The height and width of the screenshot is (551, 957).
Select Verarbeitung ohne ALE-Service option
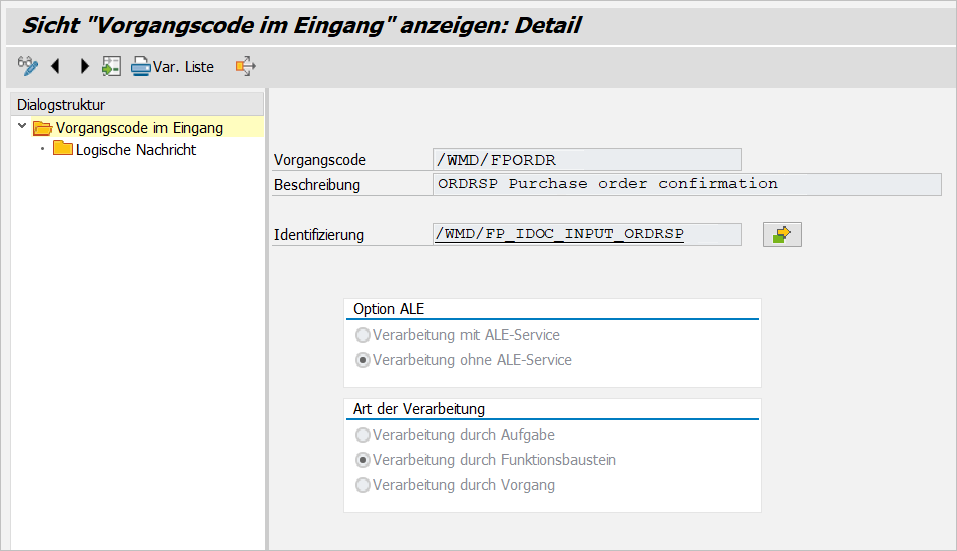click(363, 360)
